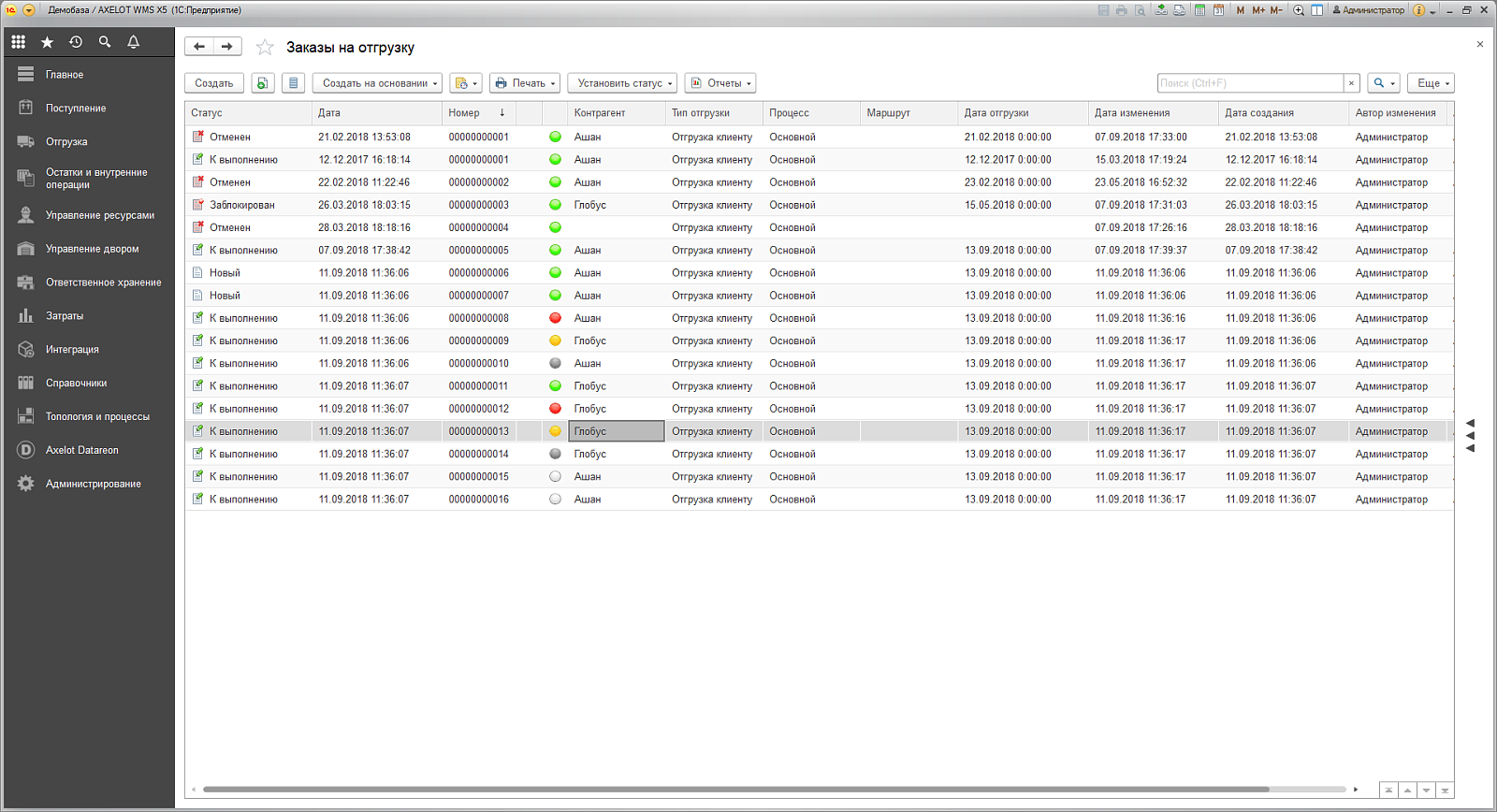
Task: Click Создать button
Action: [214, 83]
